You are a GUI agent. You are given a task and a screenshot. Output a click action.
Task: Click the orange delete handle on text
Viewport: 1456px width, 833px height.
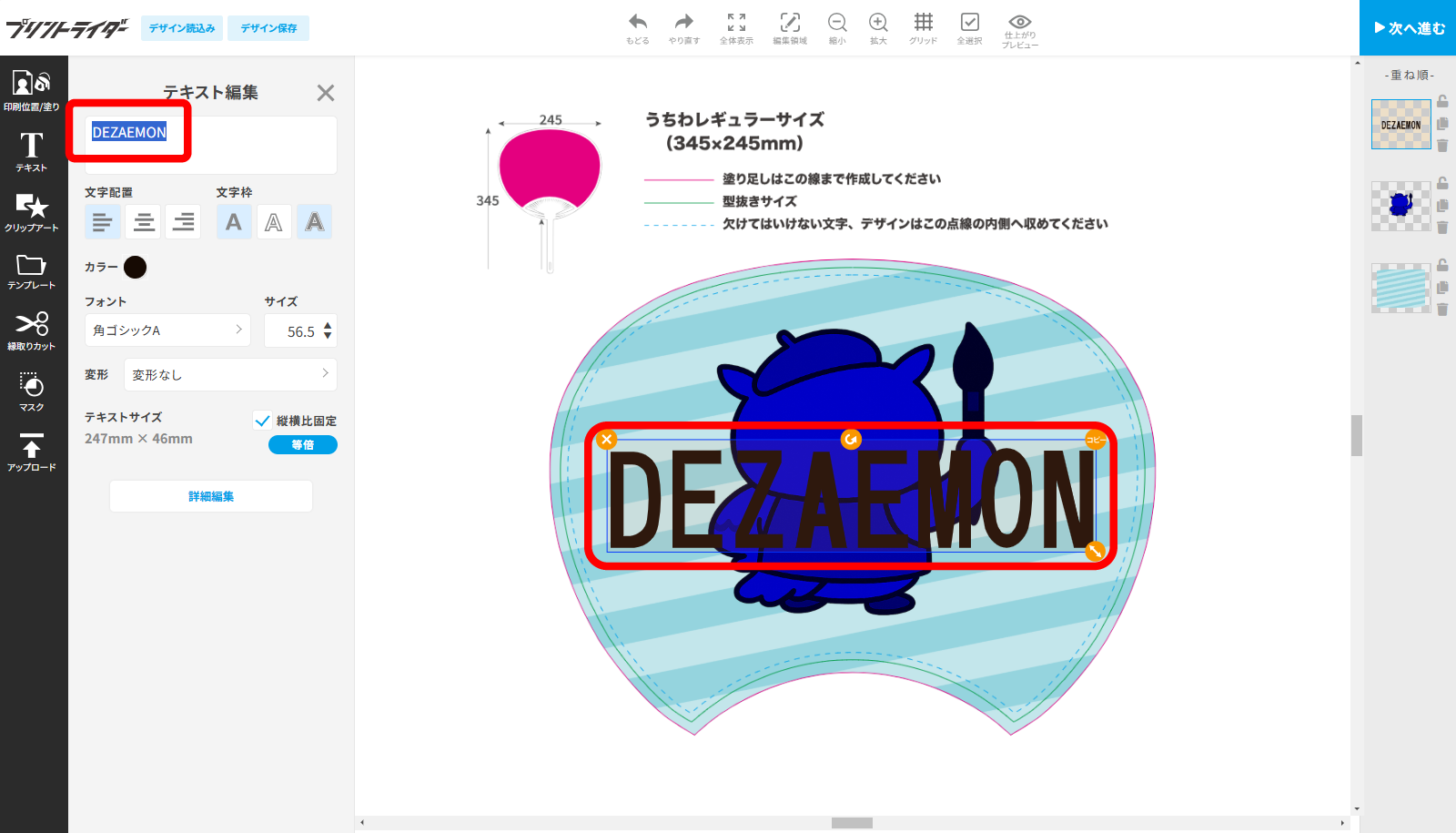tap(607, 440)
